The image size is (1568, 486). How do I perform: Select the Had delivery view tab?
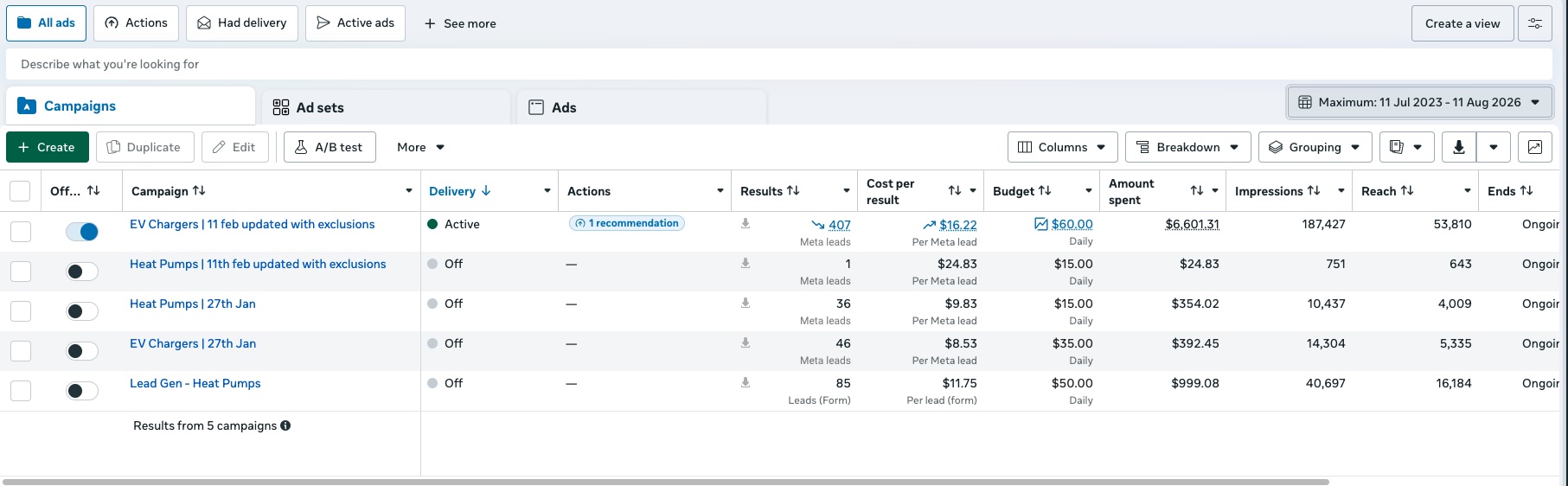(241, 23)
